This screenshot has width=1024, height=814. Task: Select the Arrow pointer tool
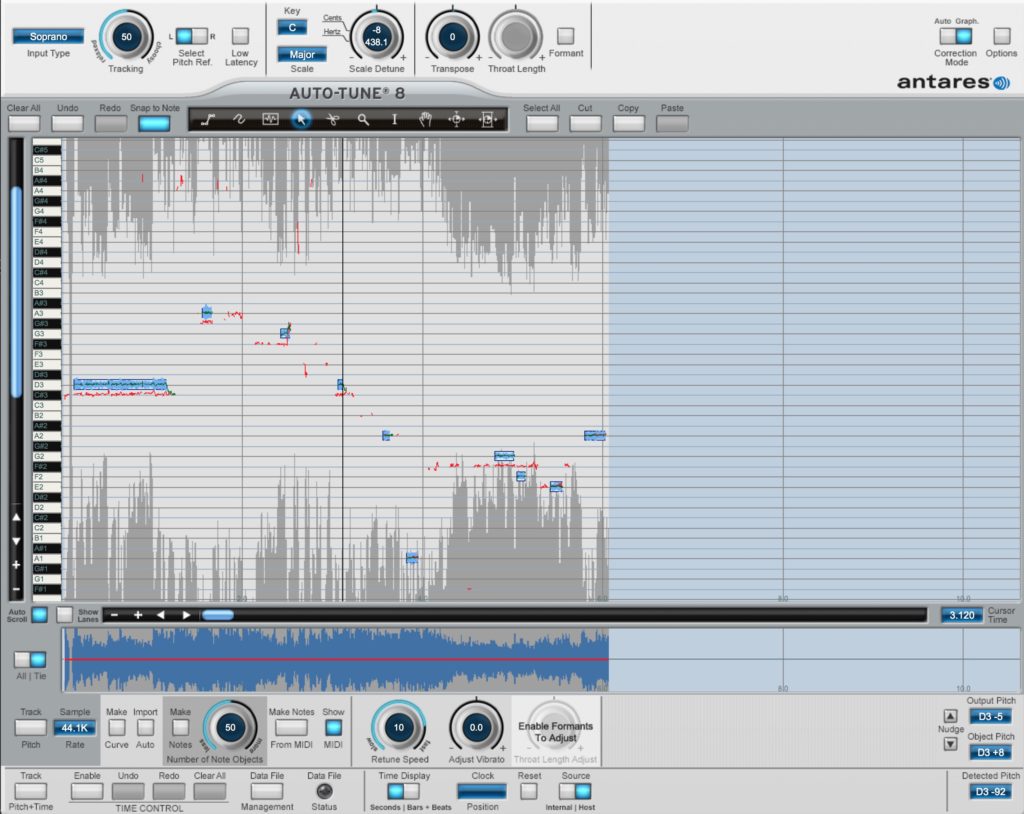(x=301, y=120)
